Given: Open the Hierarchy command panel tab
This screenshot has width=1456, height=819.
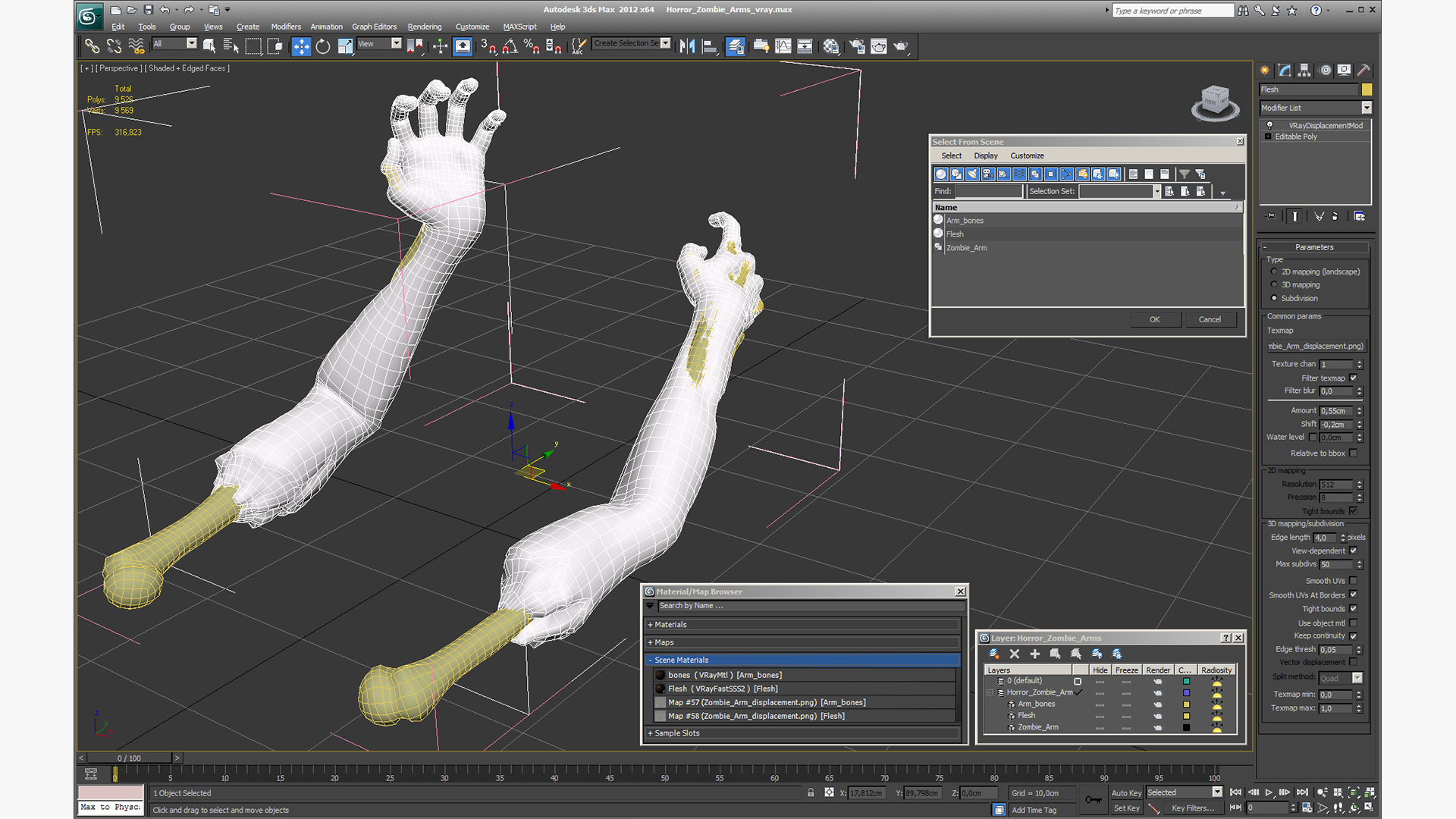Looking at the screenshot, I should (x=1304, y=70).
